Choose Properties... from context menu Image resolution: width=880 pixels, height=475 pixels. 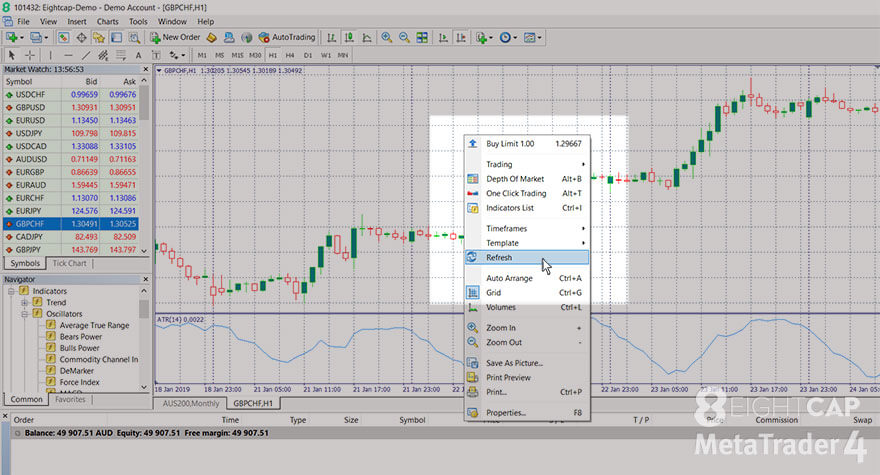[x=528, y=413]
